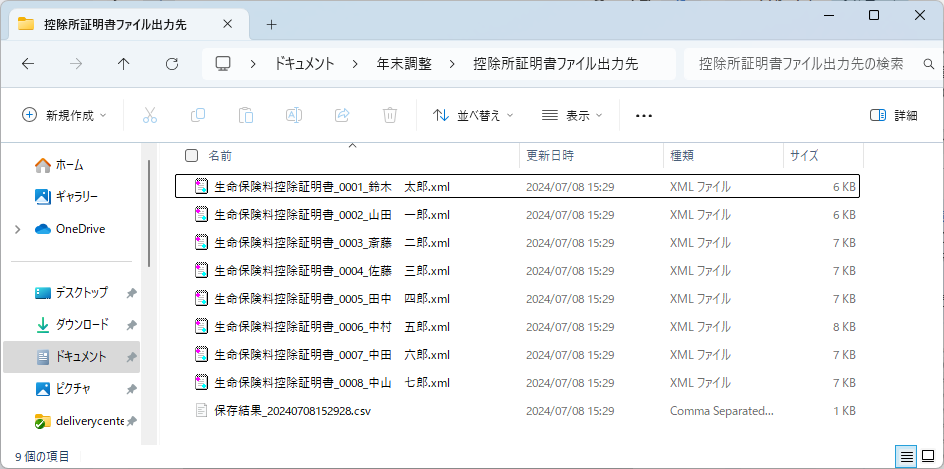Add a new tab with plus button
This screenshot has width=944, height=469.
tap(271, 24)
